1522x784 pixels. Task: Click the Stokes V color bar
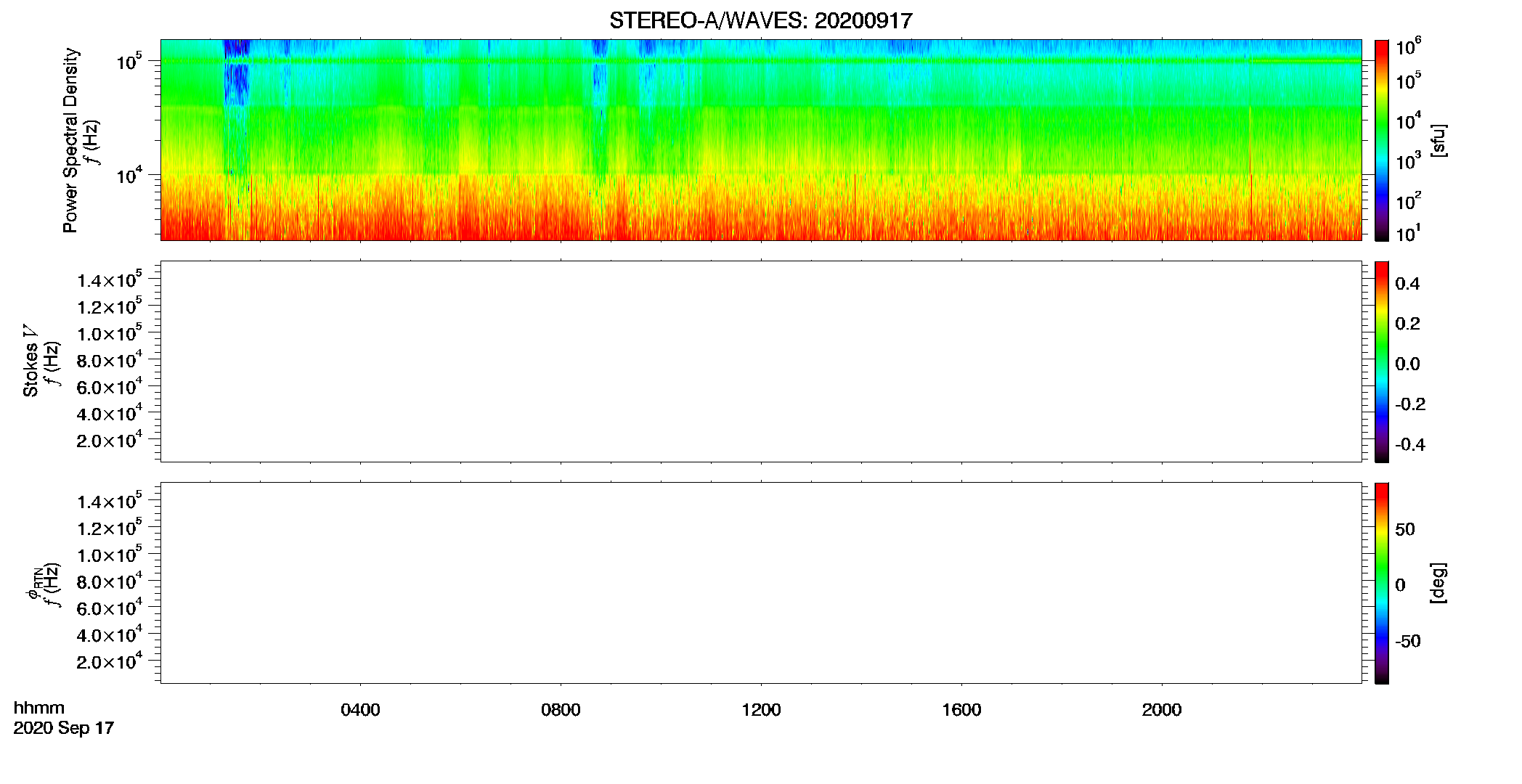tap(1382, 362)
